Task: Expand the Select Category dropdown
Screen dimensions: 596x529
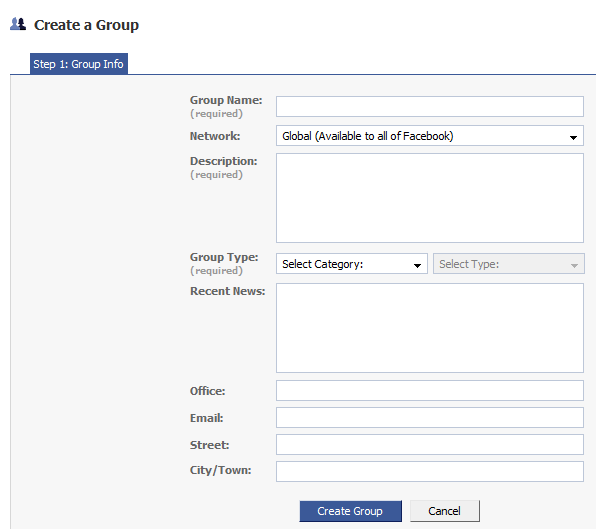Action: coord(352,264)
